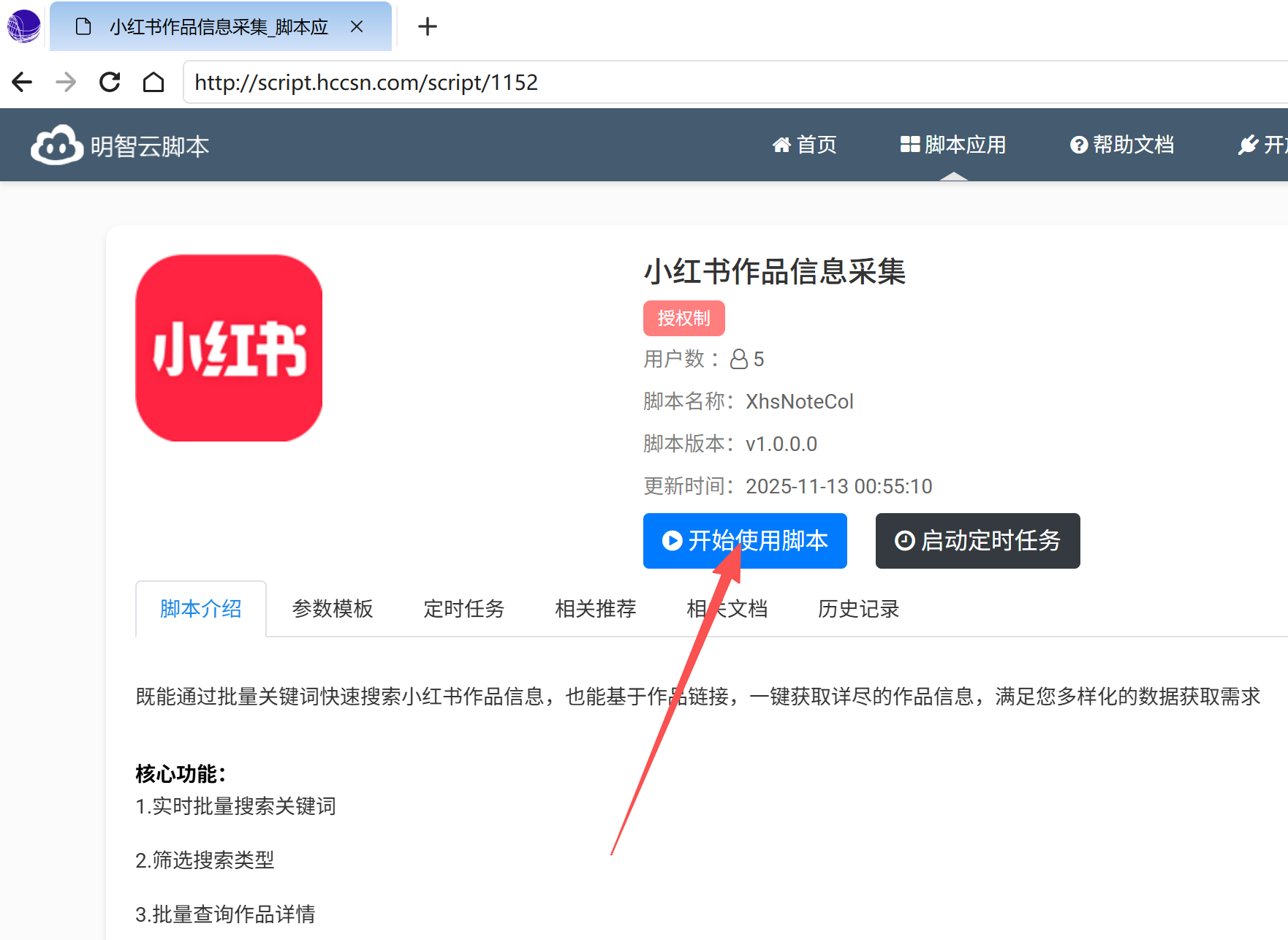Screen dimensions: 1288x940
Task: Close the 小红书作品信息采集 browser tab
Action: 357,27
